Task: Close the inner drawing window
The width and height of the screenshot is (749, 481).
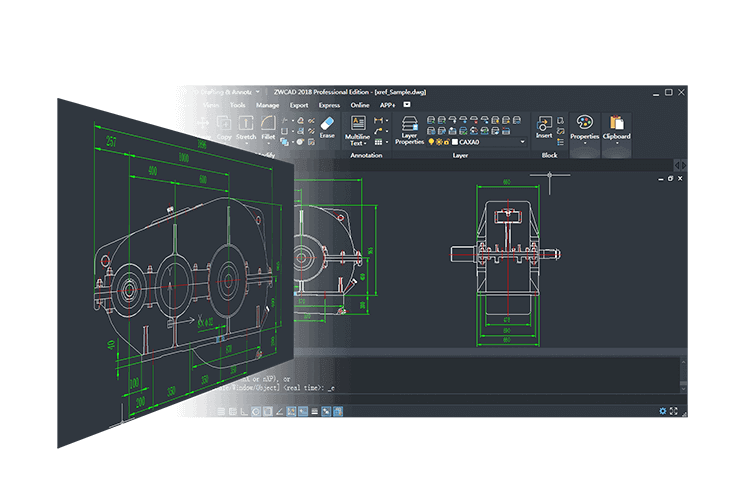Action: [680, 179]
